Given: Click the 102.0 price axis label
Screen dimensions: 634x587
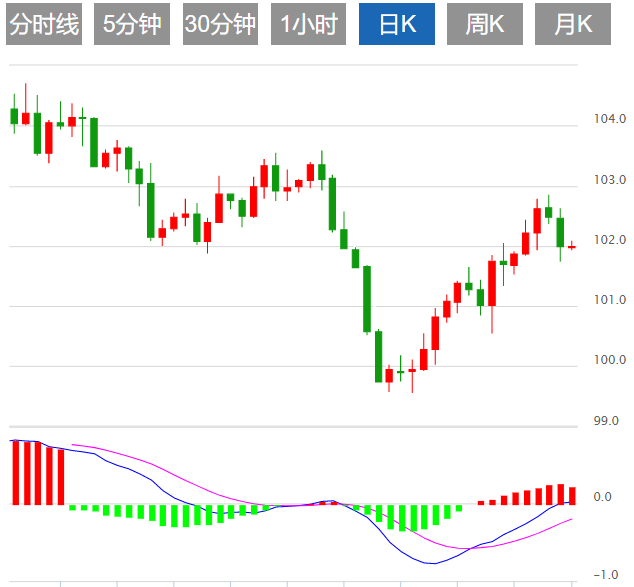Looking at the screenshot, I should pos(610,240).
